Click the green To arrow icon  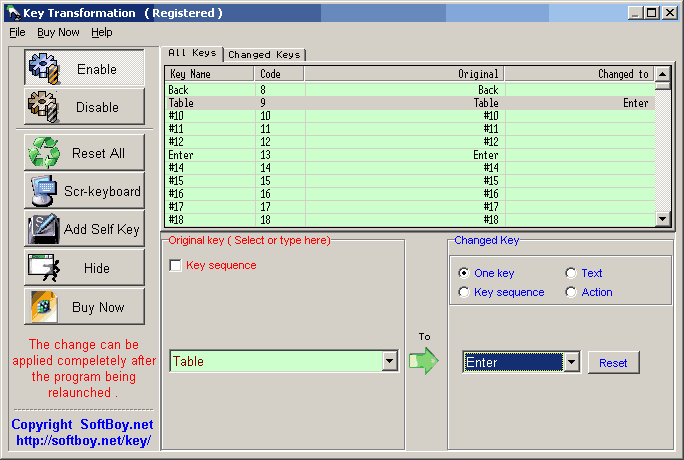click(425, 361)
